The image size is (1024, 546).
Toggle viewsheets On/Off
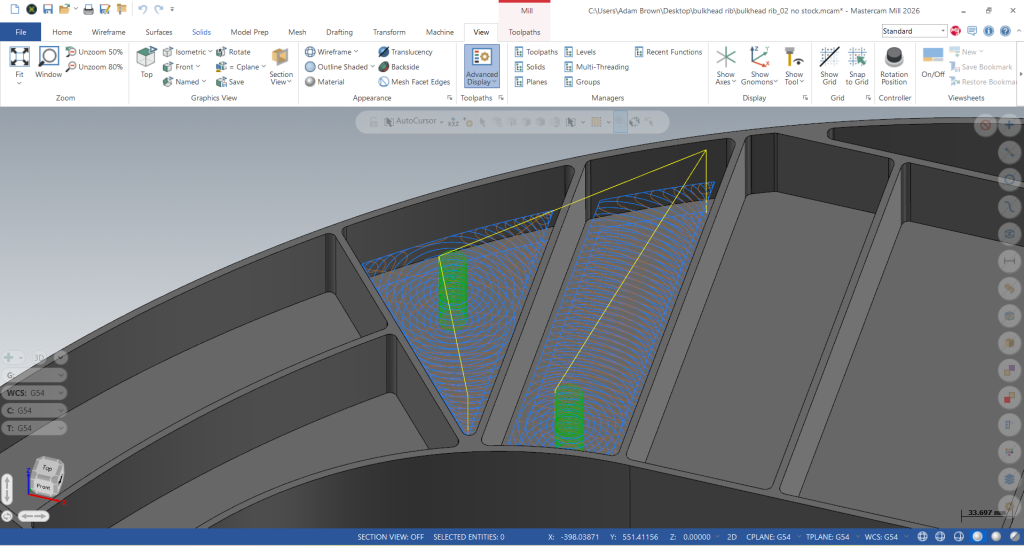coord(933,63)
